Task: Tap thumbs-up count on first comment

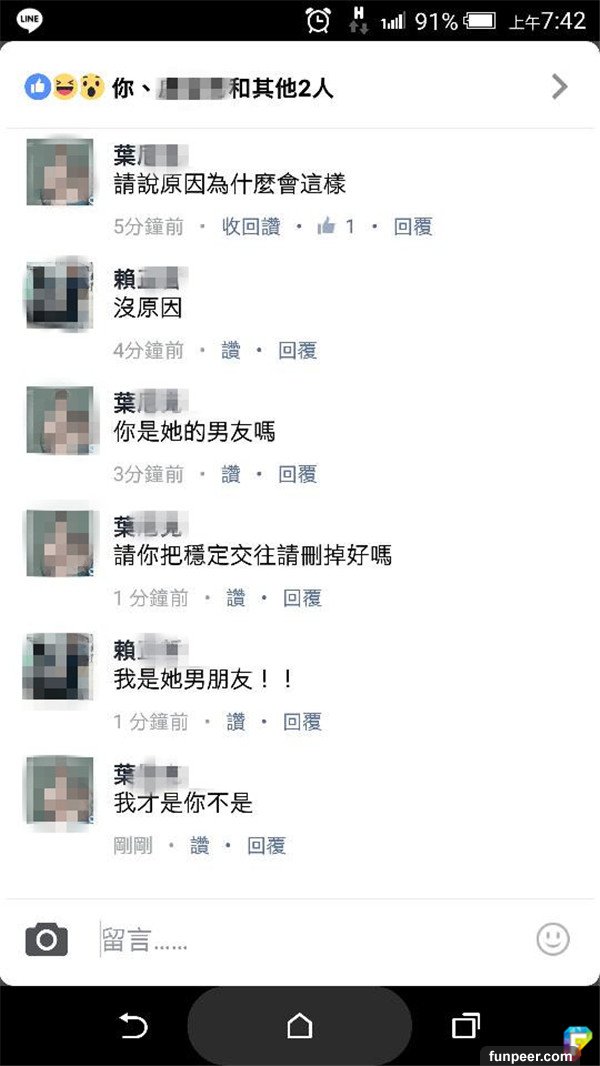Action: pos(336,227)
